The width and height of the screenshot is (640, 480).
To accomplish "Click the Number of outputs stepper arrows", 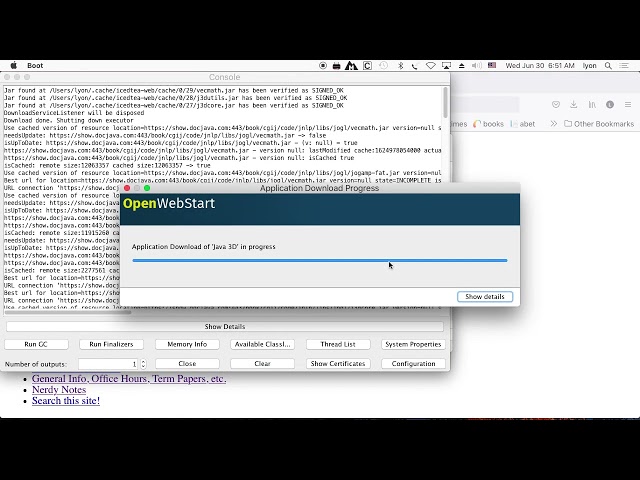I will tap(143, 364).
